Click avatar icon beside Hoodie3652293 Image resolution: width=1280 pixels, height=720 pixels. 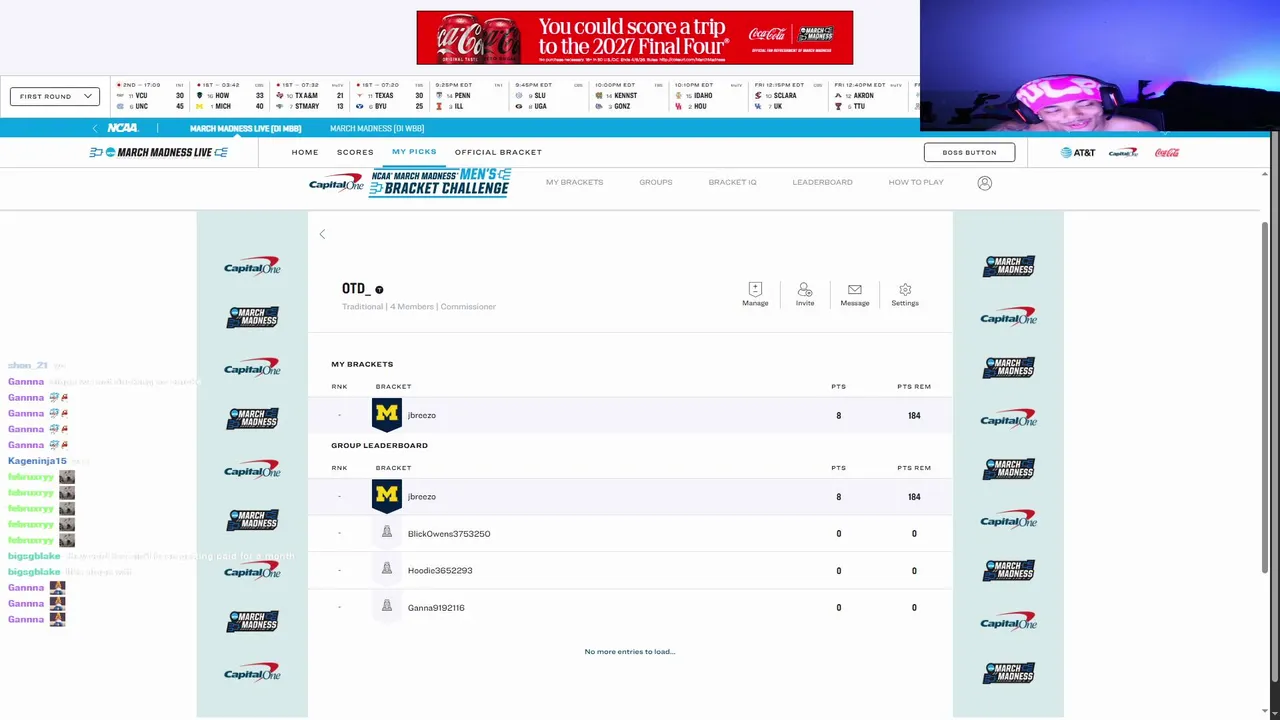(x=387, y=569)
